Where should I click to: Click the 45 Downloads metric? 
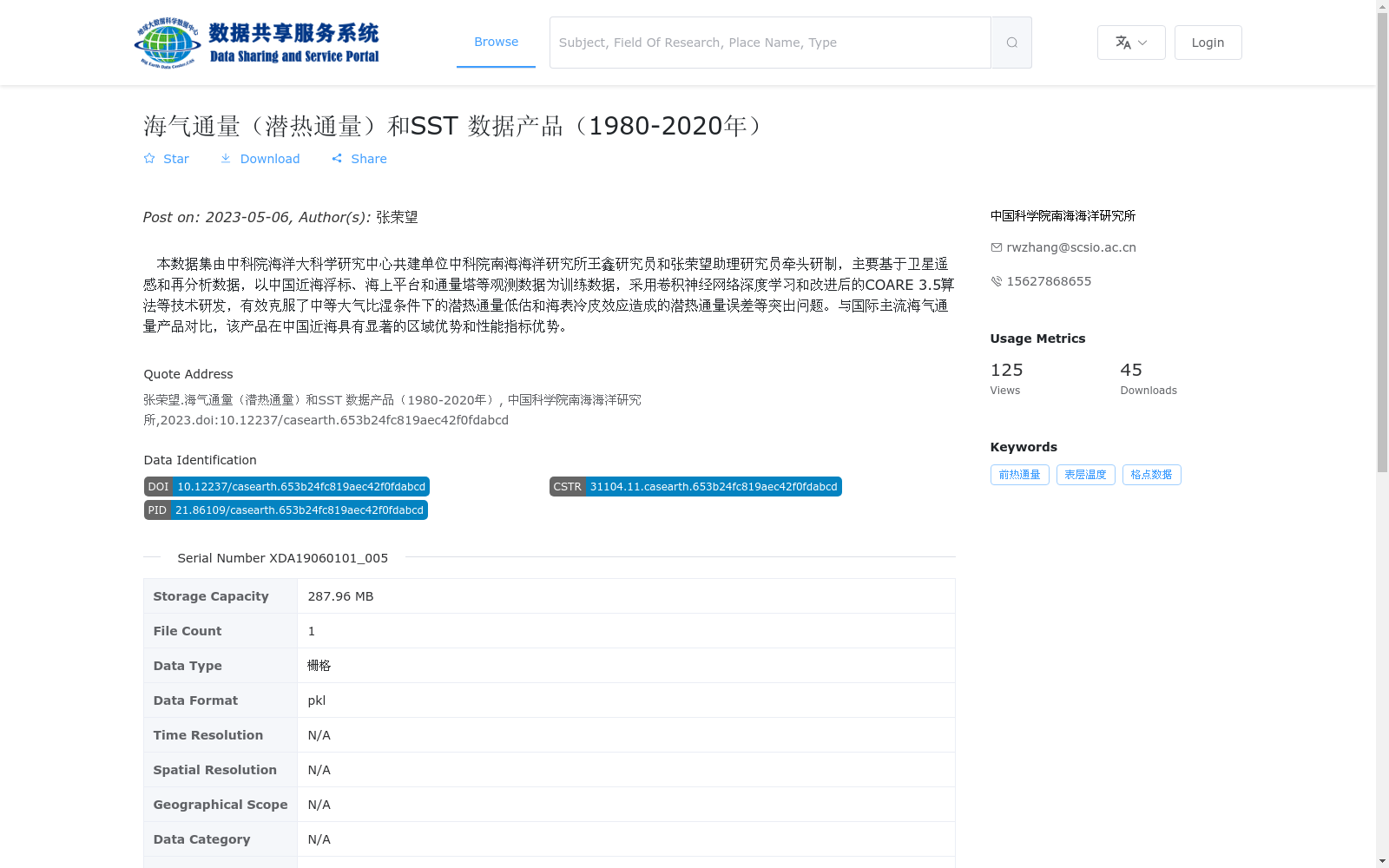1149,378
